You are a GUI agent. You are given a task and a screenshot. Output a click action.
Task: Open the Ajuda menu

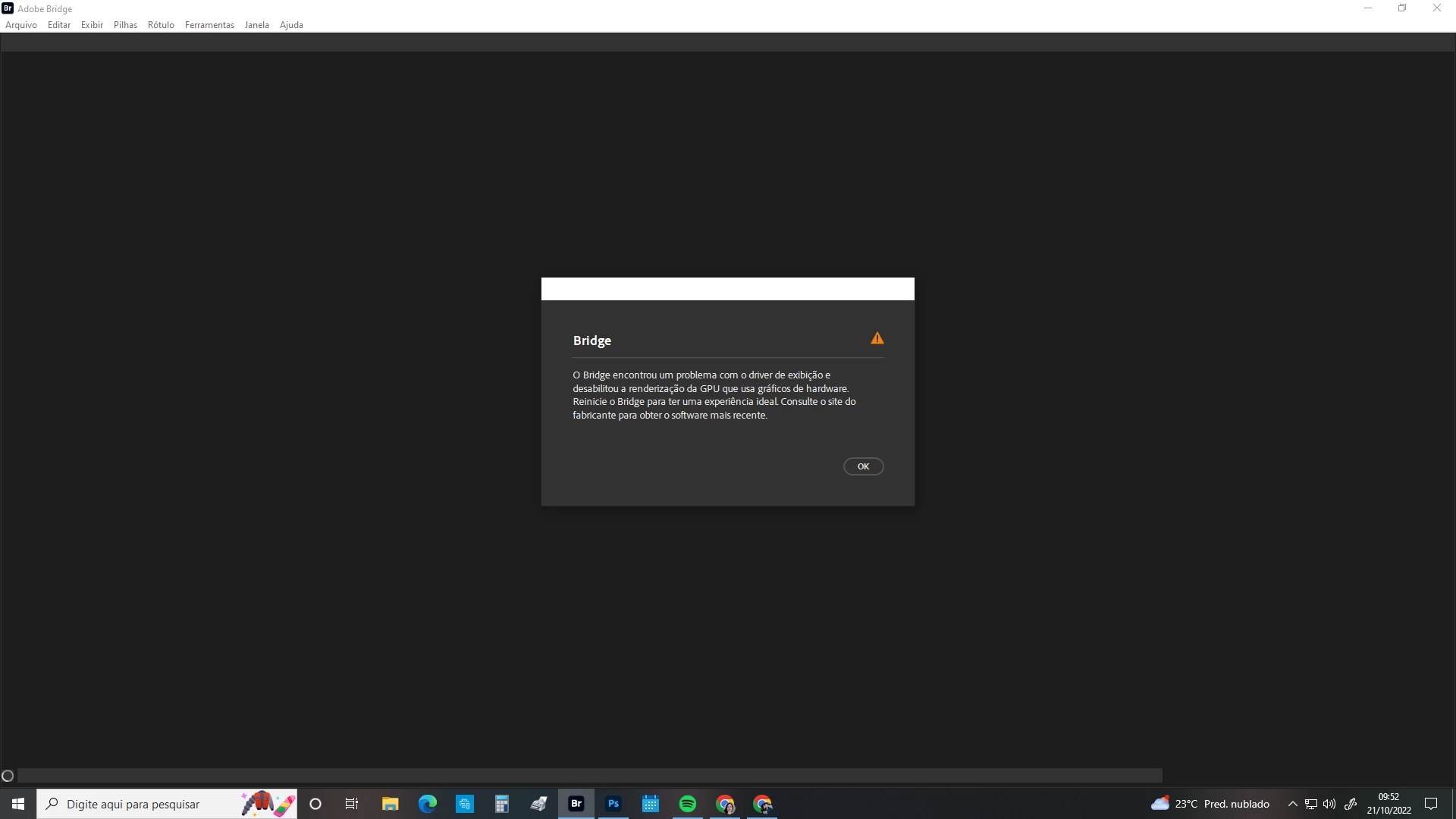(291, 25)
